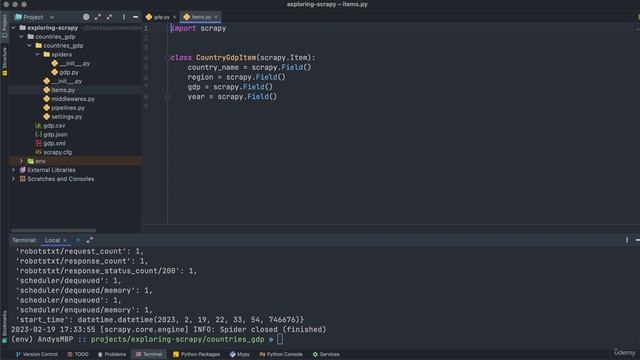Click horizontal scrollbar in Project panel
Viewport: 640px width, 360px height.
(x=53, y=231)
